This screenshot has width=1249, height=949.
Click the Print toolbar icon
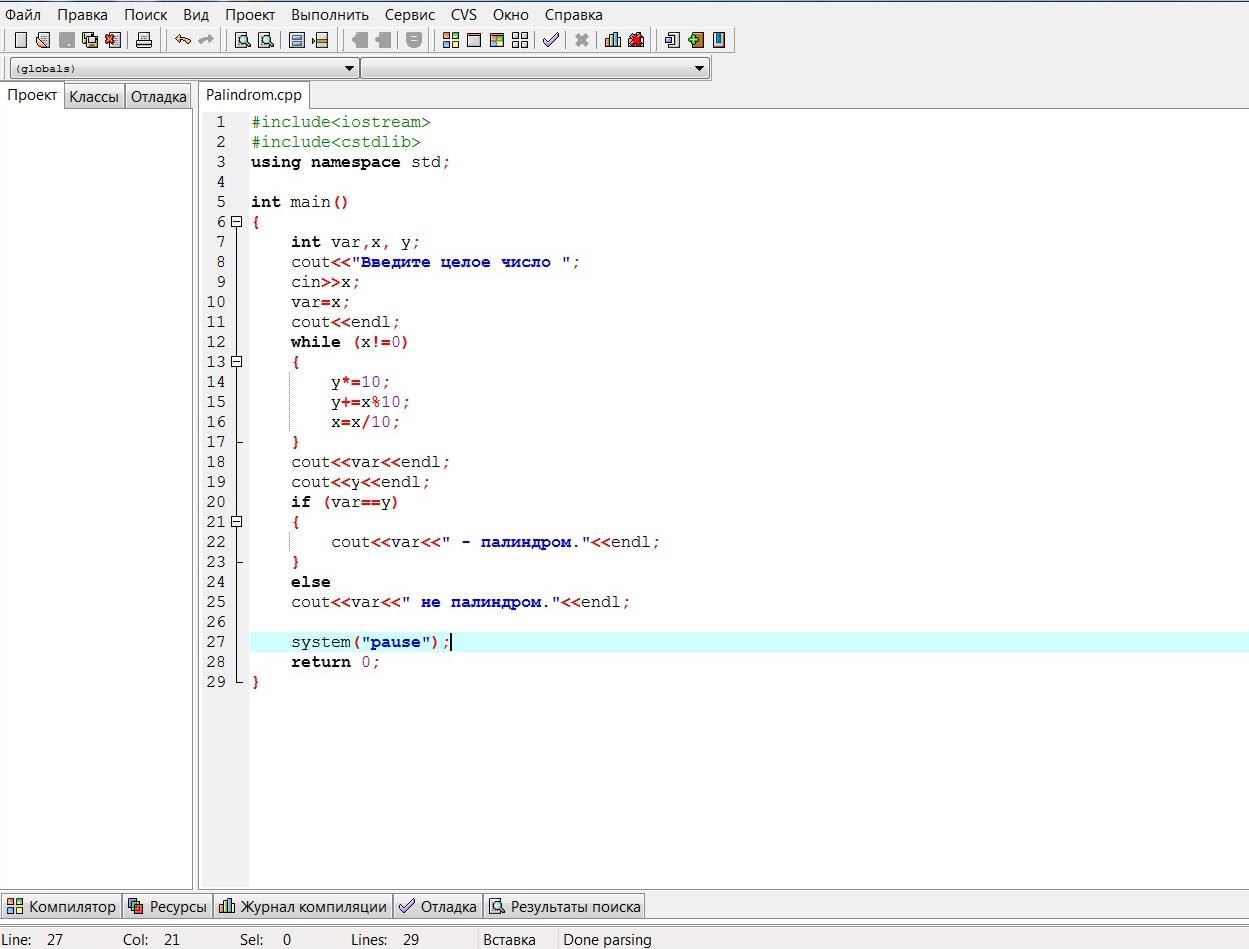144,40
